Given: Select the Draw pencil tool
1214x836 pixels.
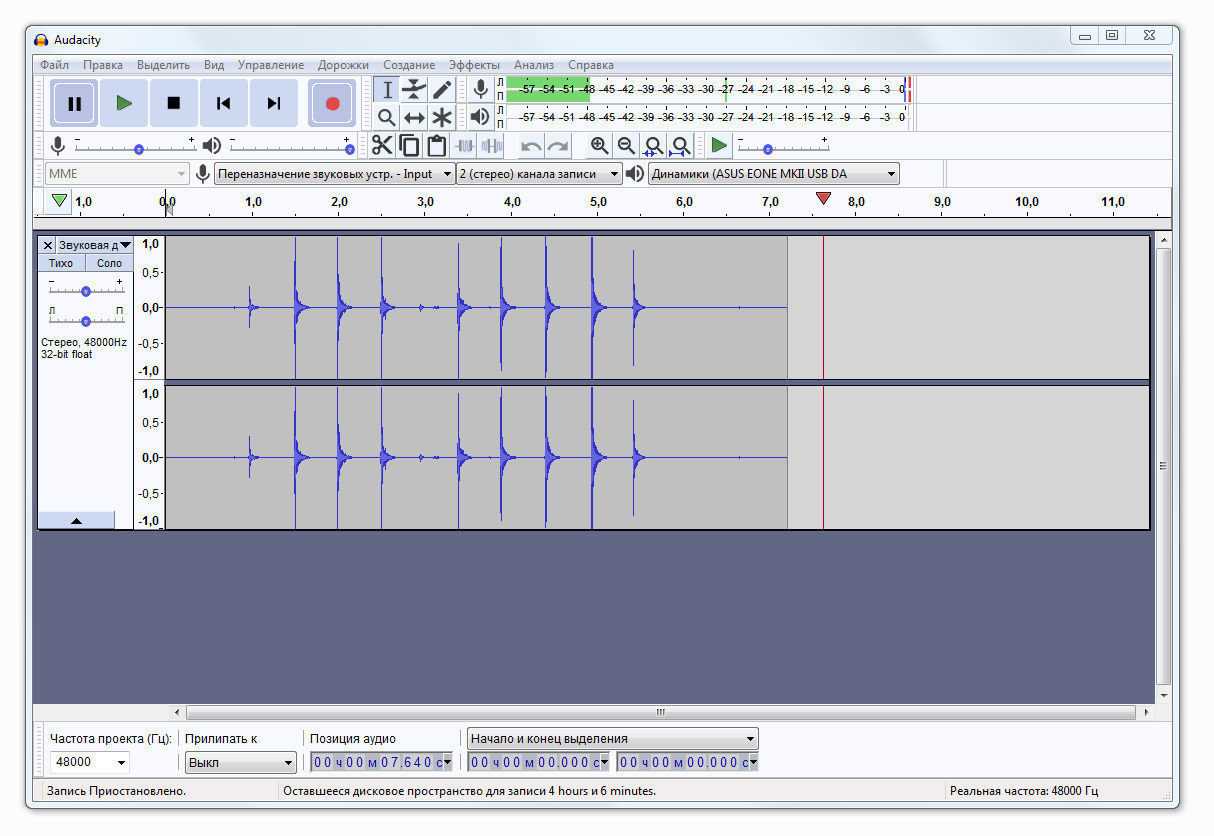Looking at the screenshot, I should (x=441, y=90).
